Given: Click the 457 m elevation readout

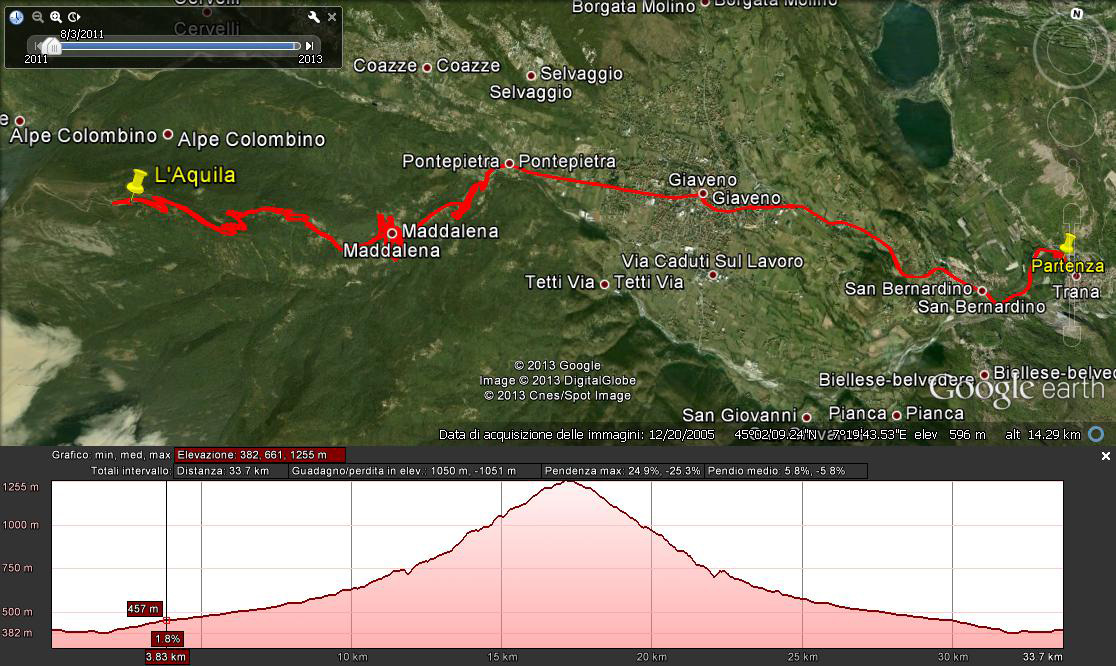Looking at the screenshot, I should [x=144, y=609].
